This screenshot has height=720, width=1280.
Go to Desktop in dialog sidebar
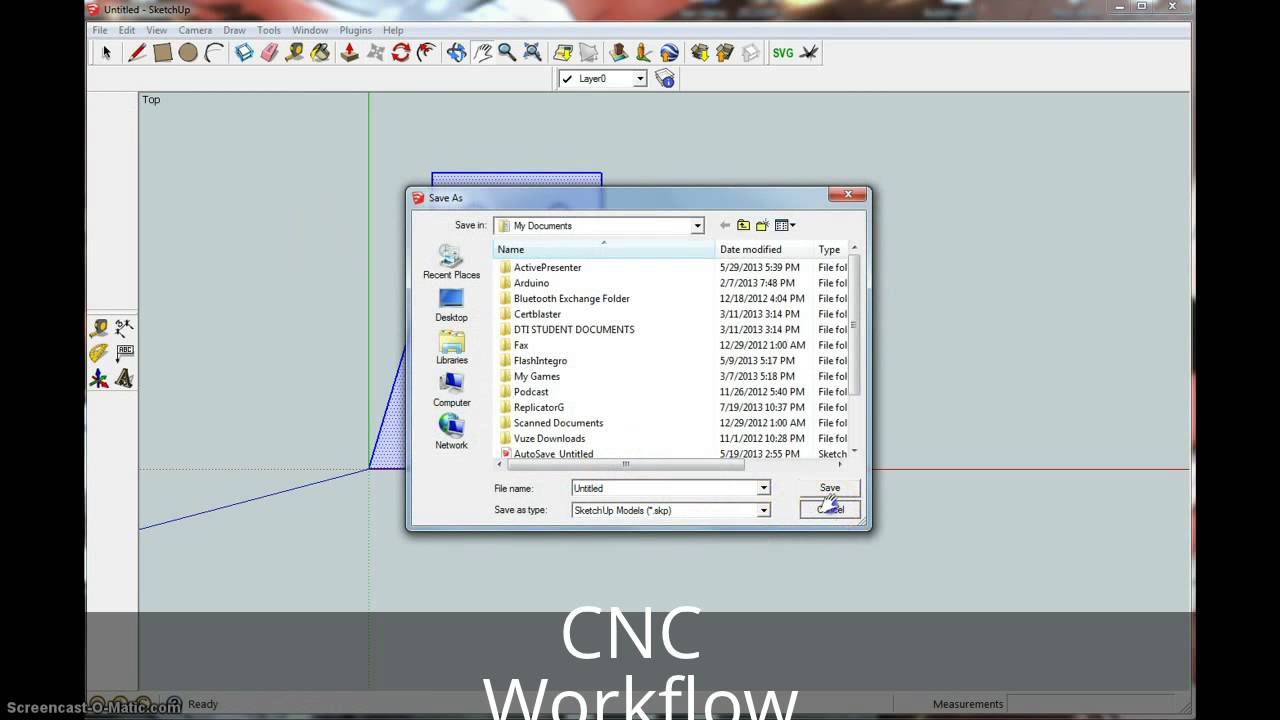(451, 305)
